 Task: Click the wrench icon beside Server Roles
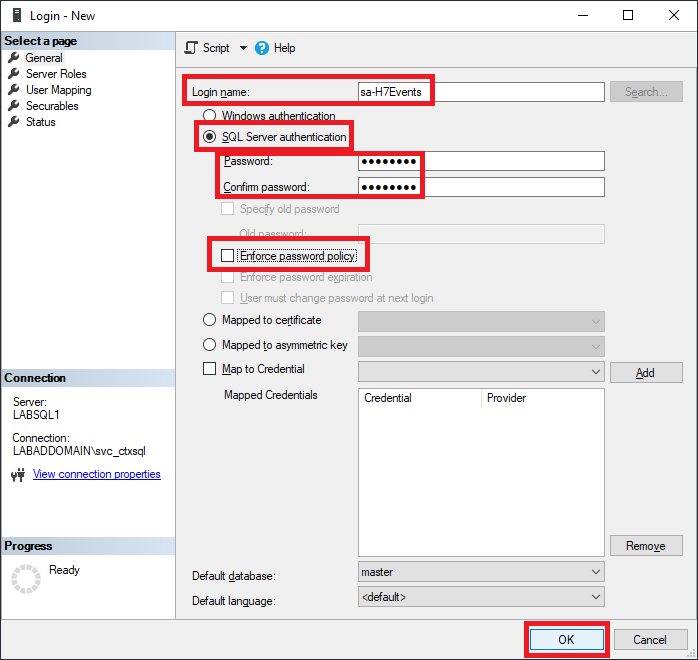(14, 74)
